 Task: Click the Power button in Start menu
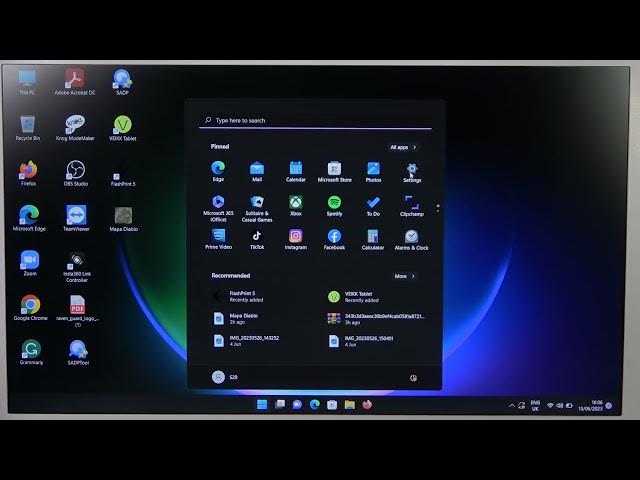(413, 378)
